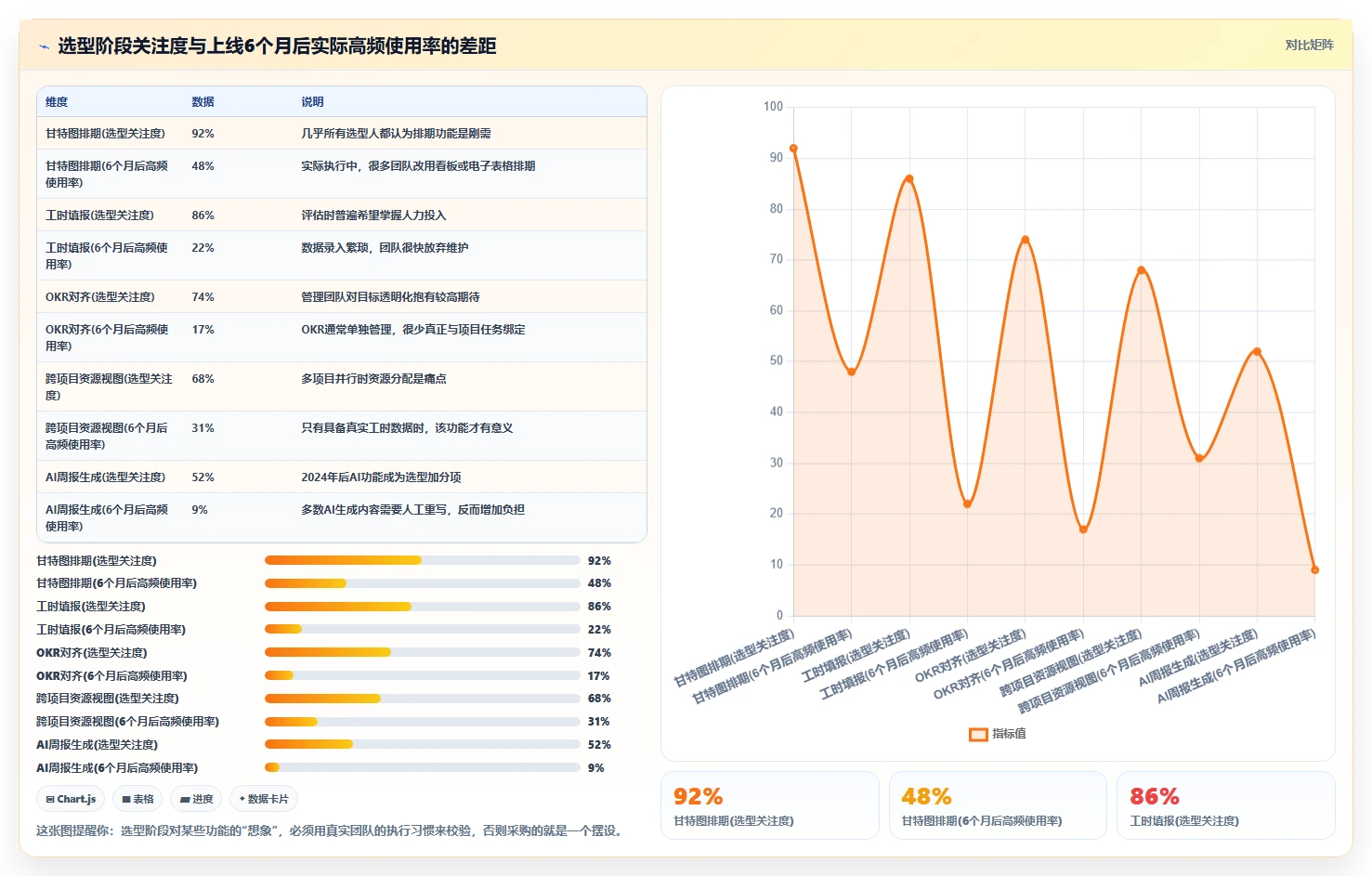Click the lightning icon beside the page title
The height and width of the screenshot is (876, 1372).
(x=44, y=46)
